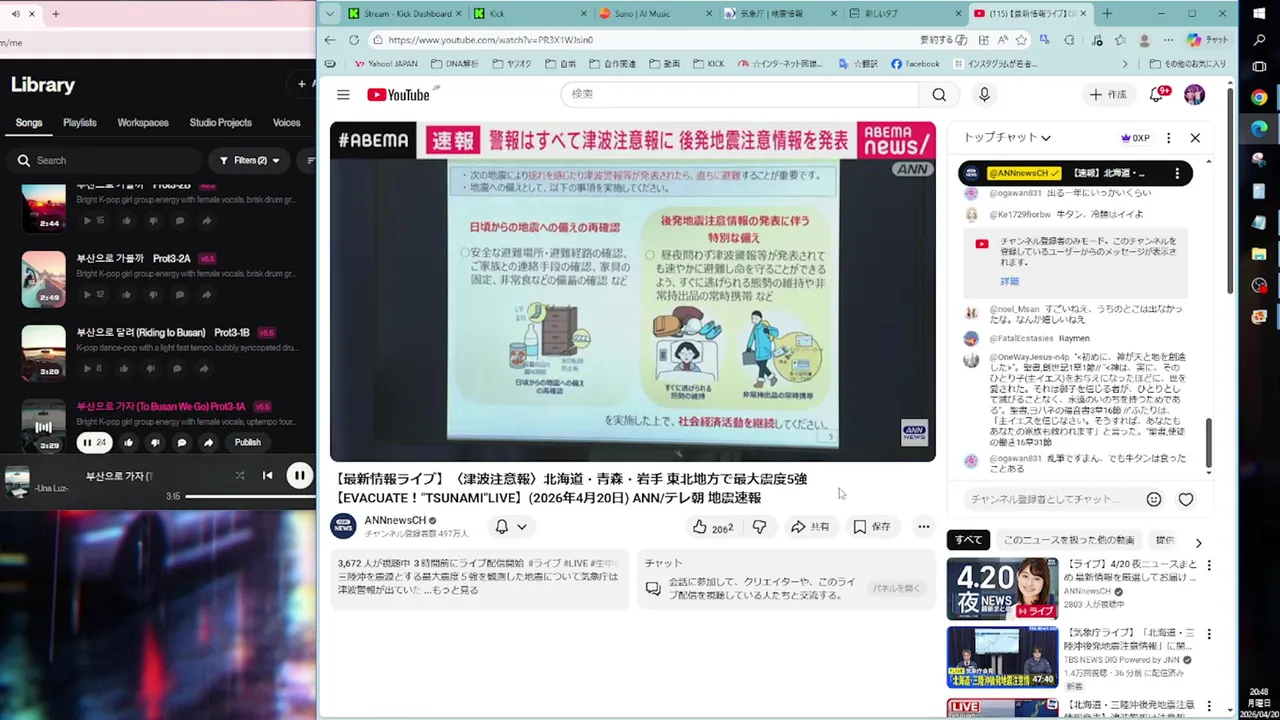Click the 作成 create button on YouTube

coord(1108,94)
